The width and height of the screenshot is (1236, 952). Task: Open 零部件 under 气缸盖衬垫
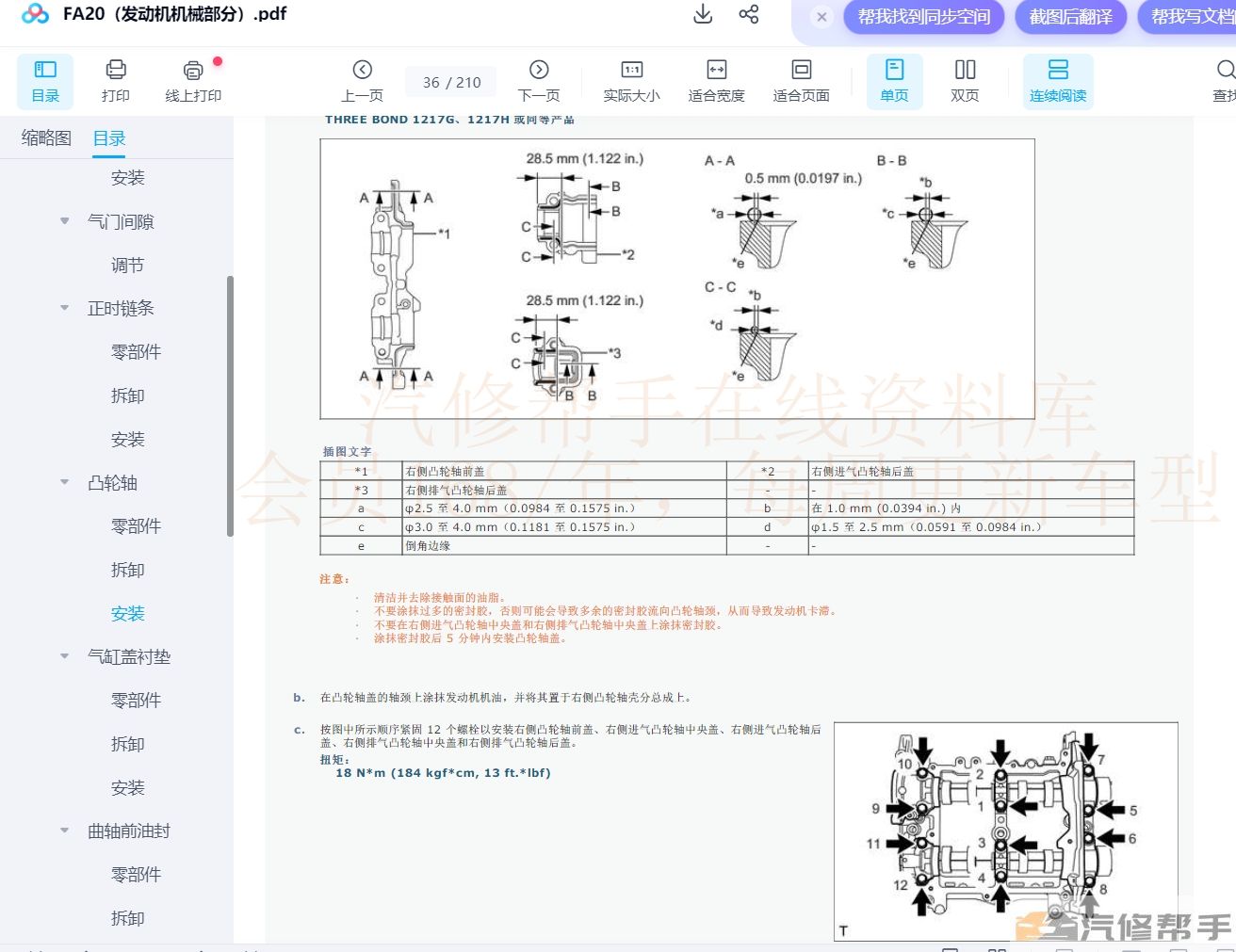136,700
